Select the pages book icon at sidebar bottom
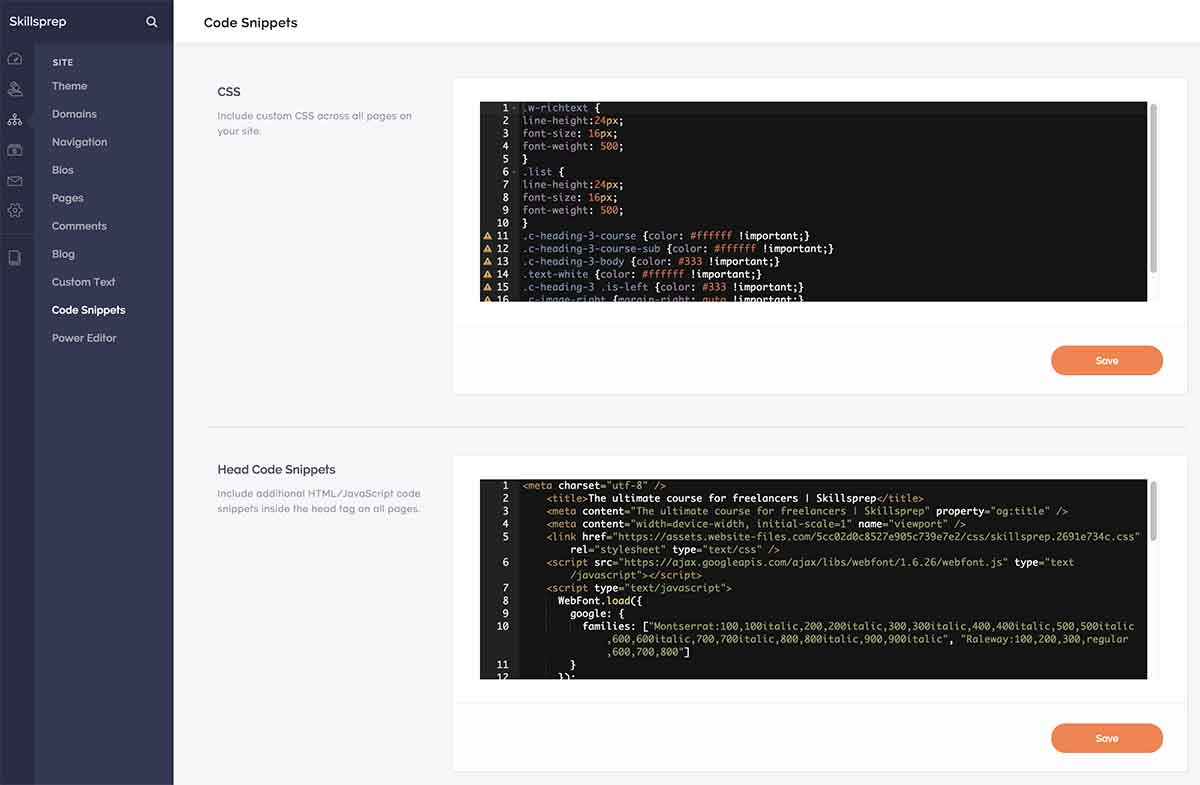This screenshot has height=785, width=1200. coord(15,256)
